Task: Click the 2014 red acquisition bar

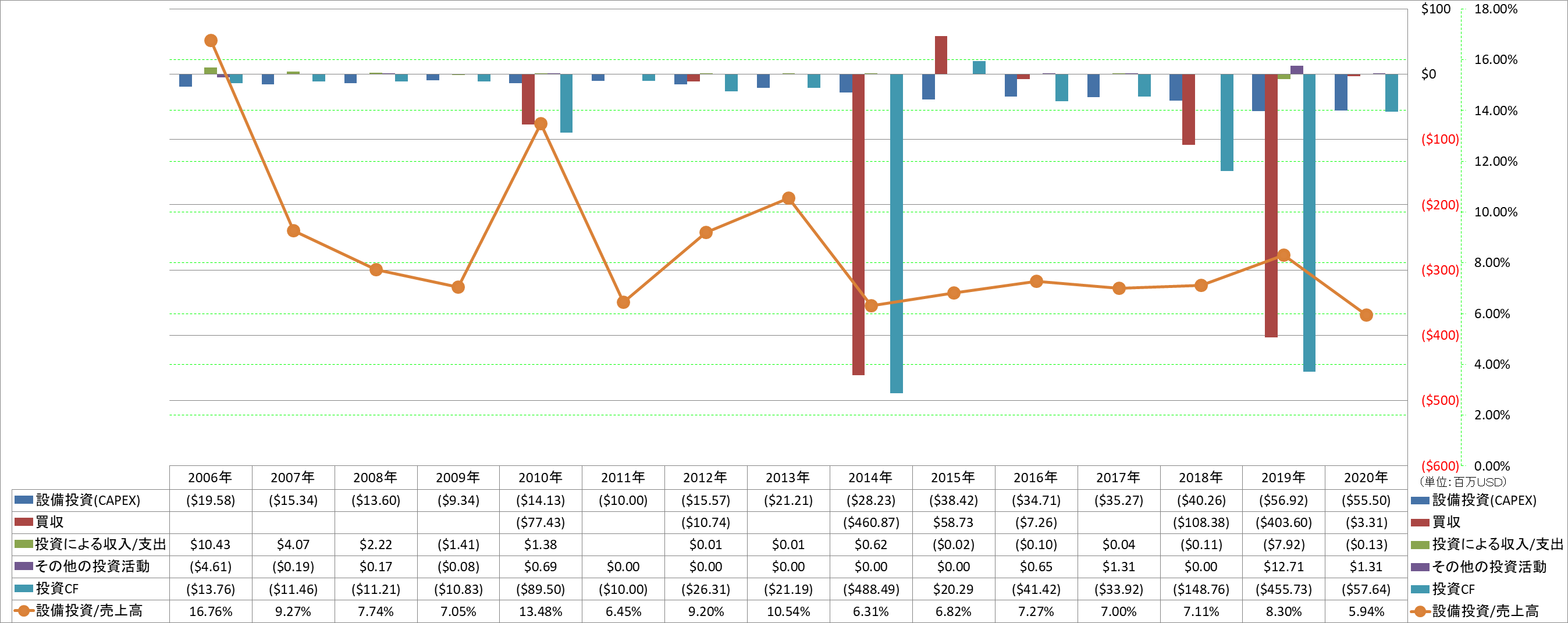Action: point(858,225)
